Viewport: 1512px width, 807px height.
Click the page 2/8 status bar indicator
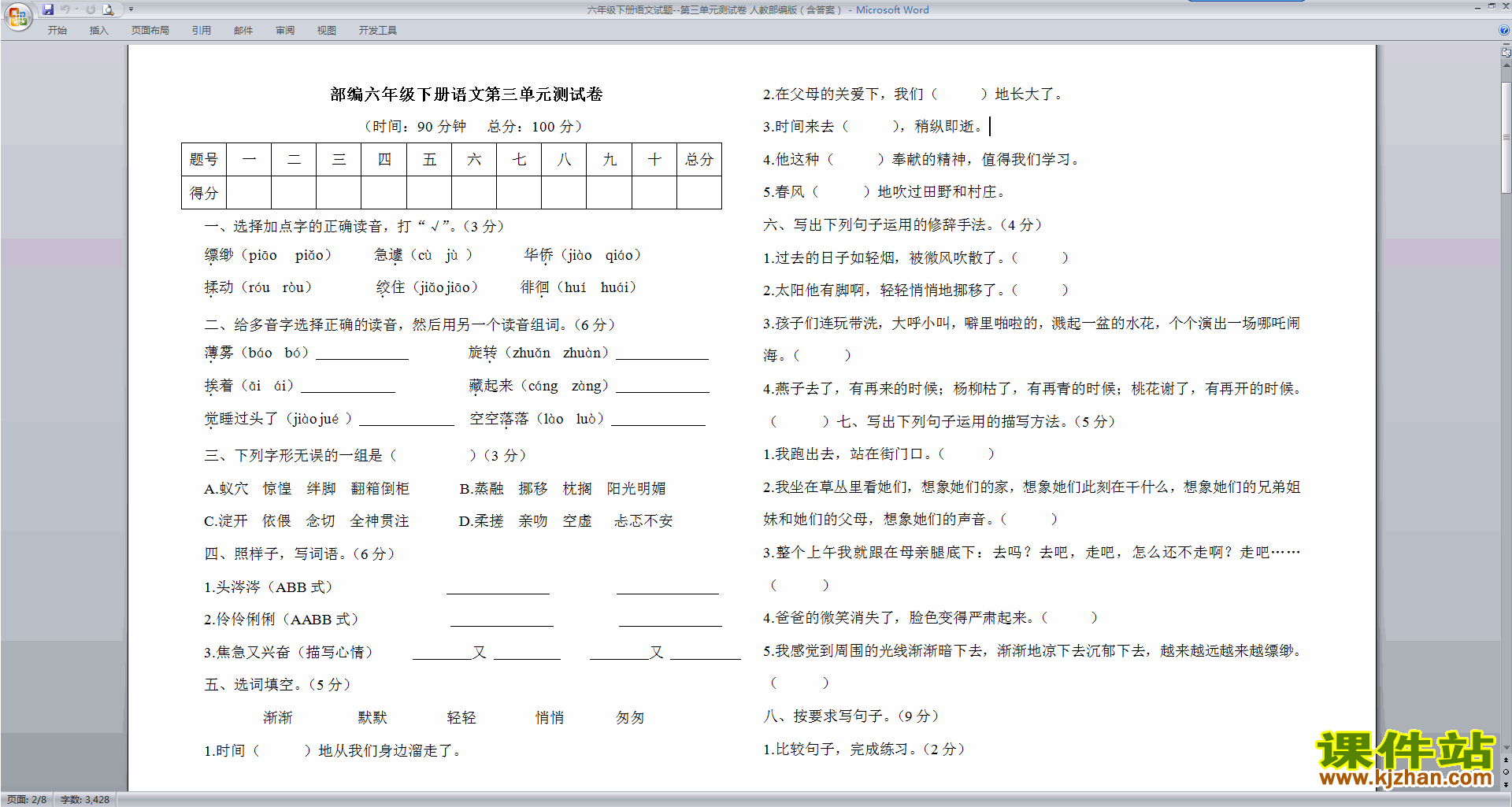coord(27,799)
